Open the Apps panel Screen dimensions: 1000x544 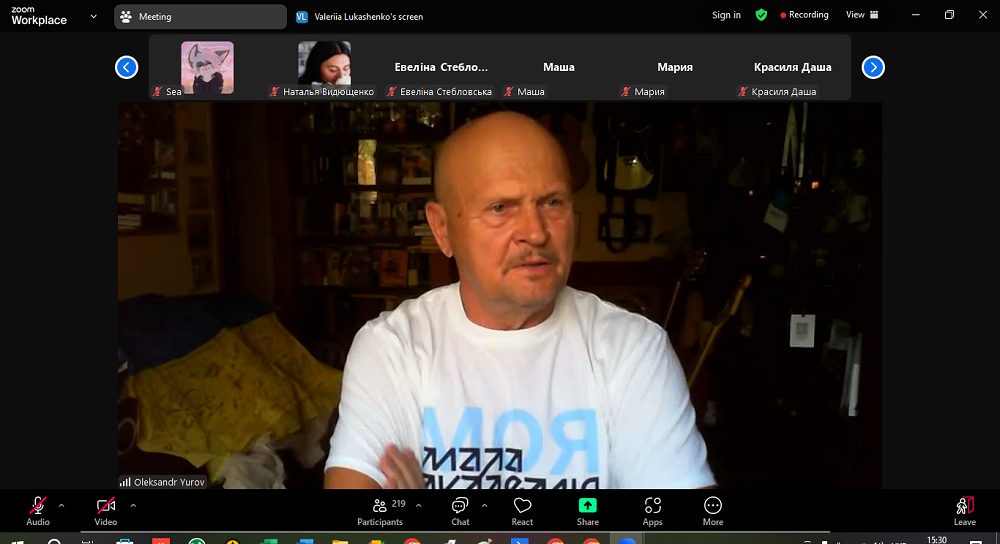click(652, 511)
